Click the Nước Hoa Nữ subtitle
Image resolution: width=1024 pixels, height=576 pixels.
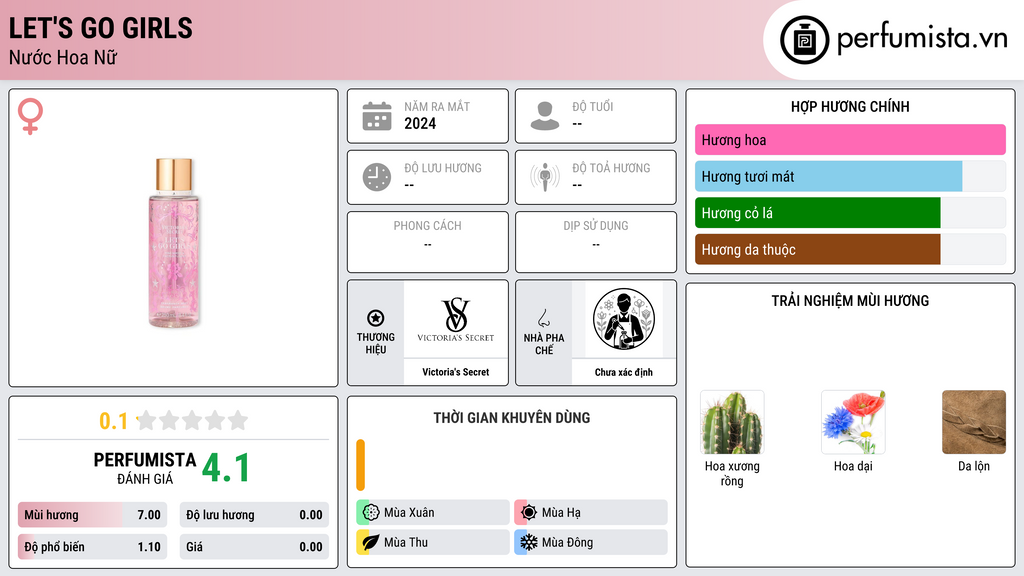pyautogui.click(x=63, y=57)
